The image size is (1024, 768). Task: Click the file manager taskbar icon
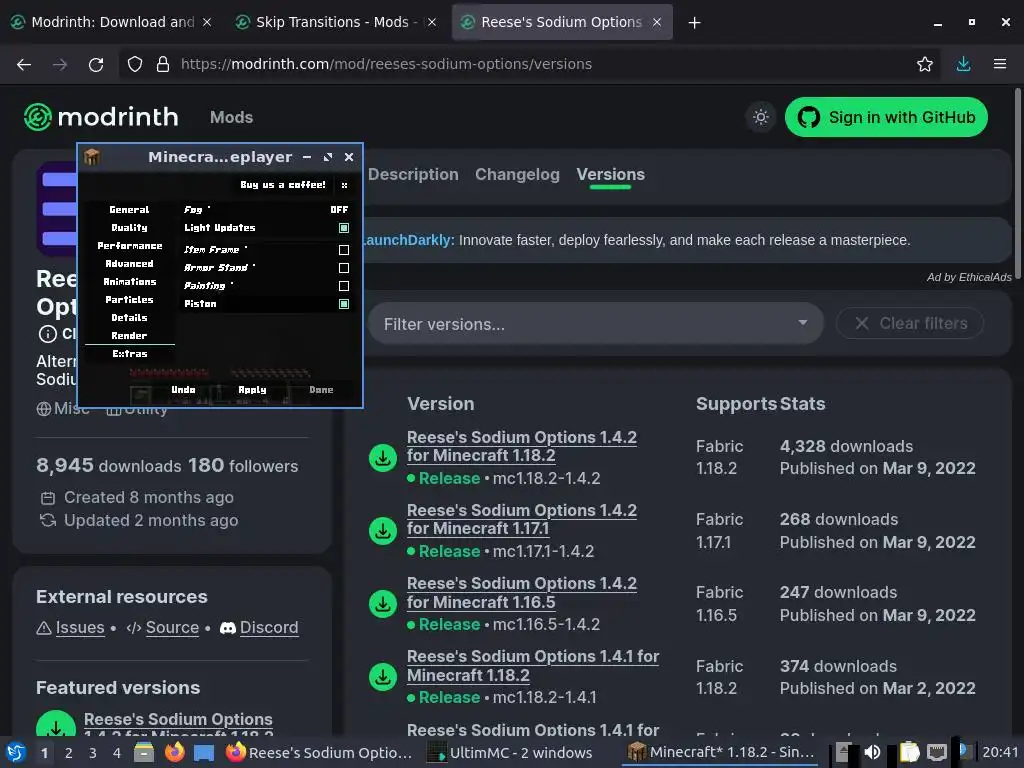[144, 752]
